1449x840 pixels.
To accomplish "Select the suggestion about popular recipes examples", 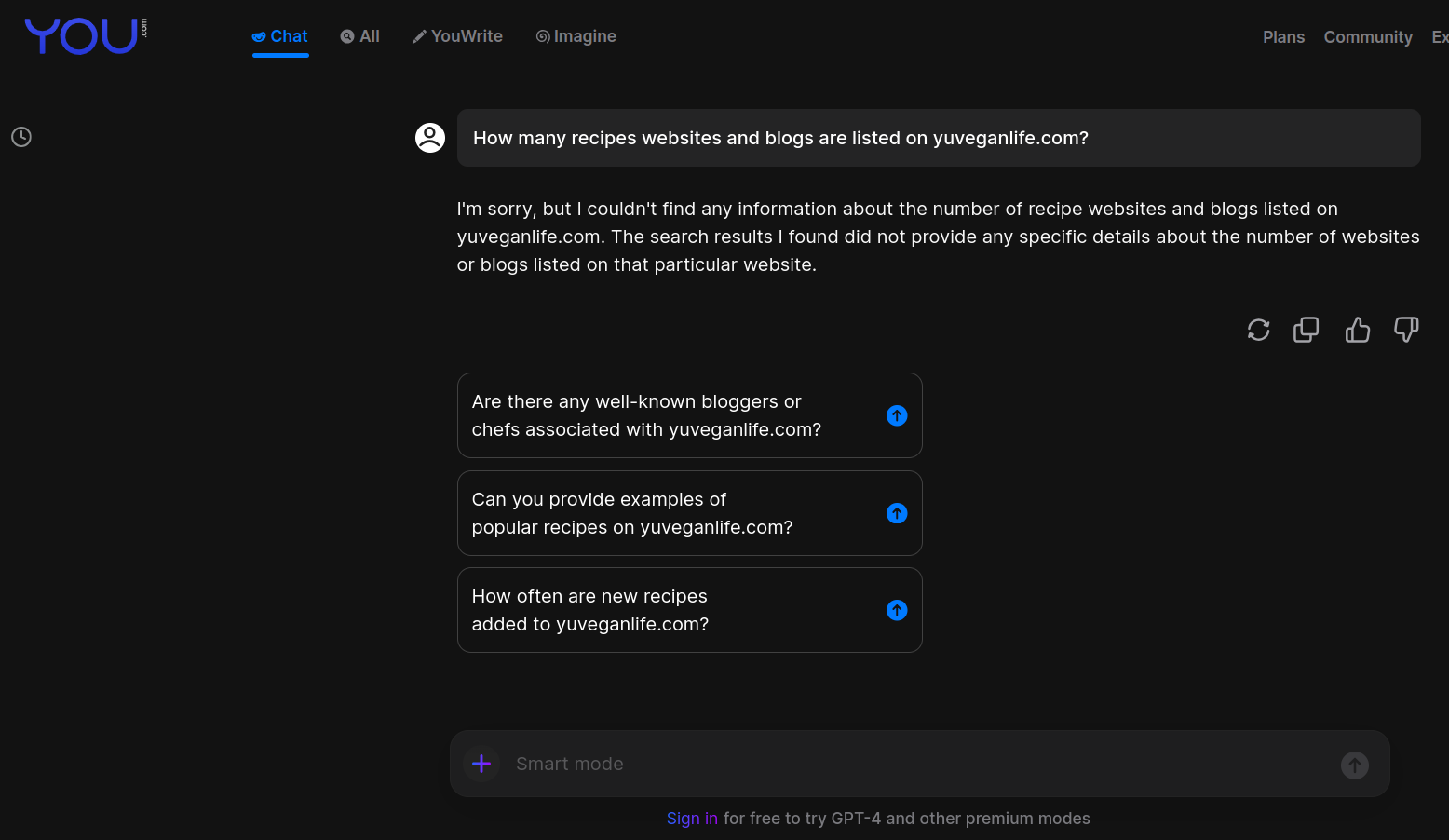I will (690, 513).
